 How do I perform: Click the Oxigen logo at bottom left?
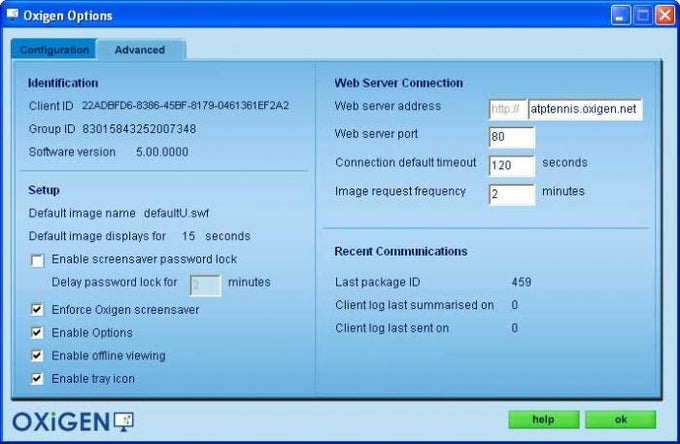pyautogui.click(x=73, y=421)
